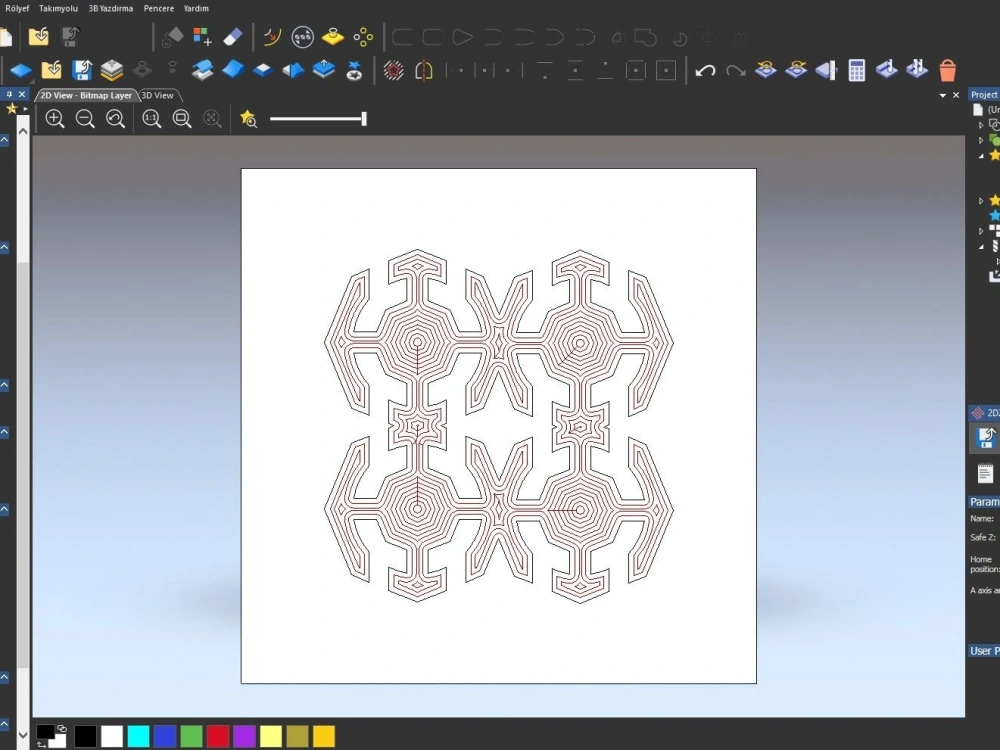Screen dimensions: 1000x750
Task: Open the Yardım menu
Action: tap(196, 8)
